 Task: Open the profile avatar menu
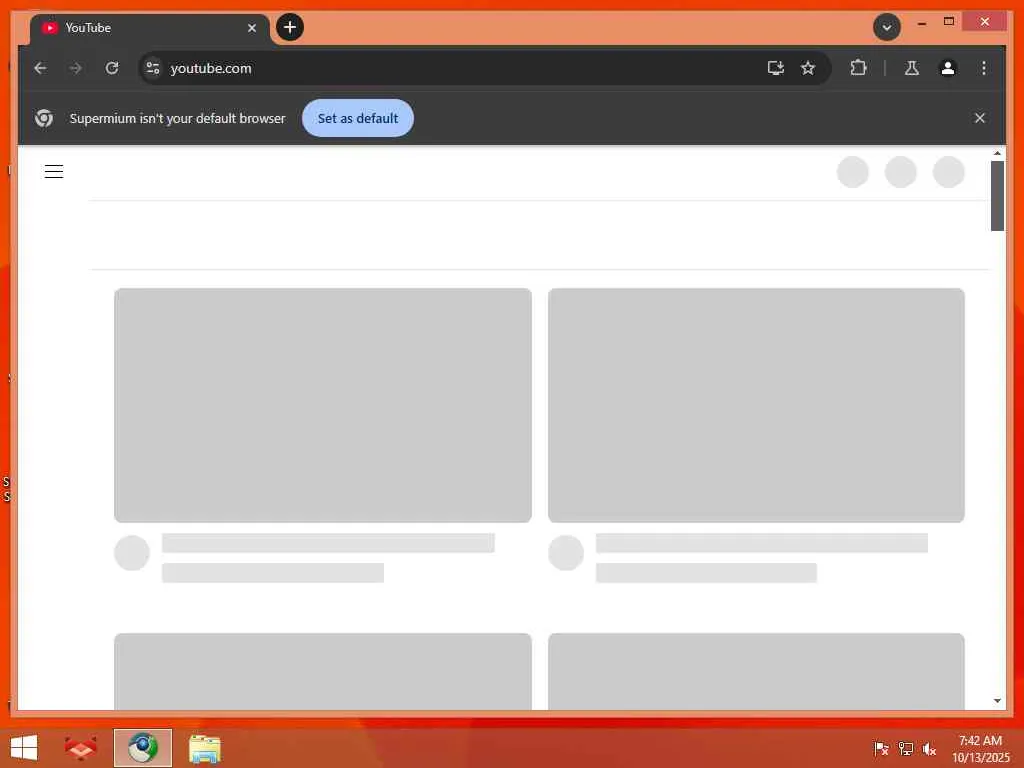(948, 68)
